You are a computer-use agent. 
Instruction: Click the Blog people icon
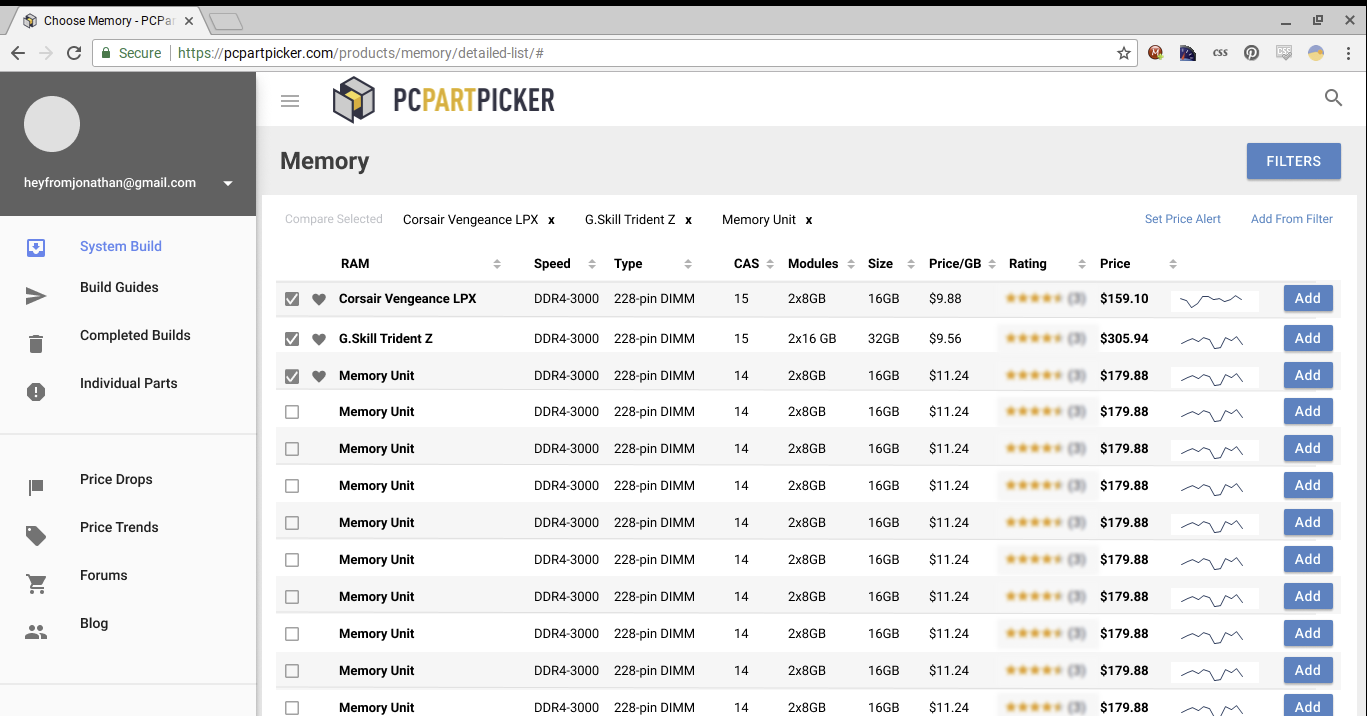(x=36, y=632)
